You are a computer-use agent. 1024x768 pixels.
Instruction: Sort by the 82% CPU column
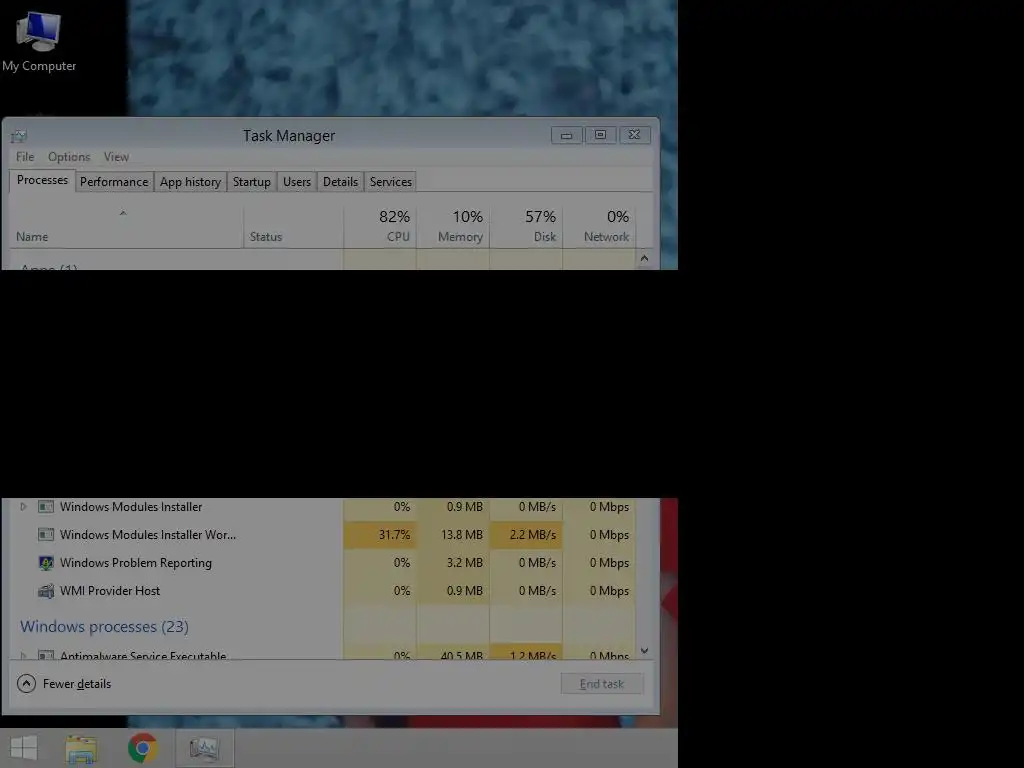380,227
